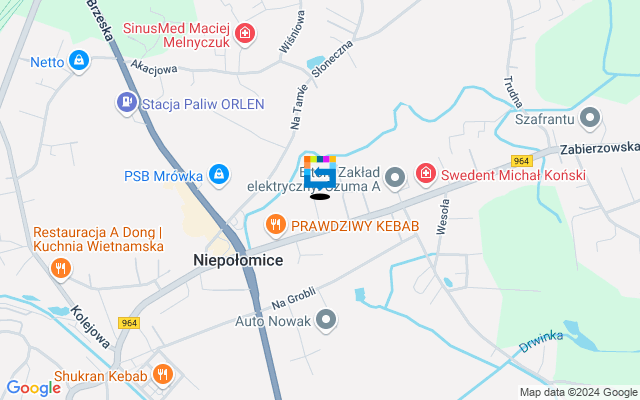
Task: Select the PRAWDZIWY KEBAB restaurant icon
Action: click(x=276, y=225)
